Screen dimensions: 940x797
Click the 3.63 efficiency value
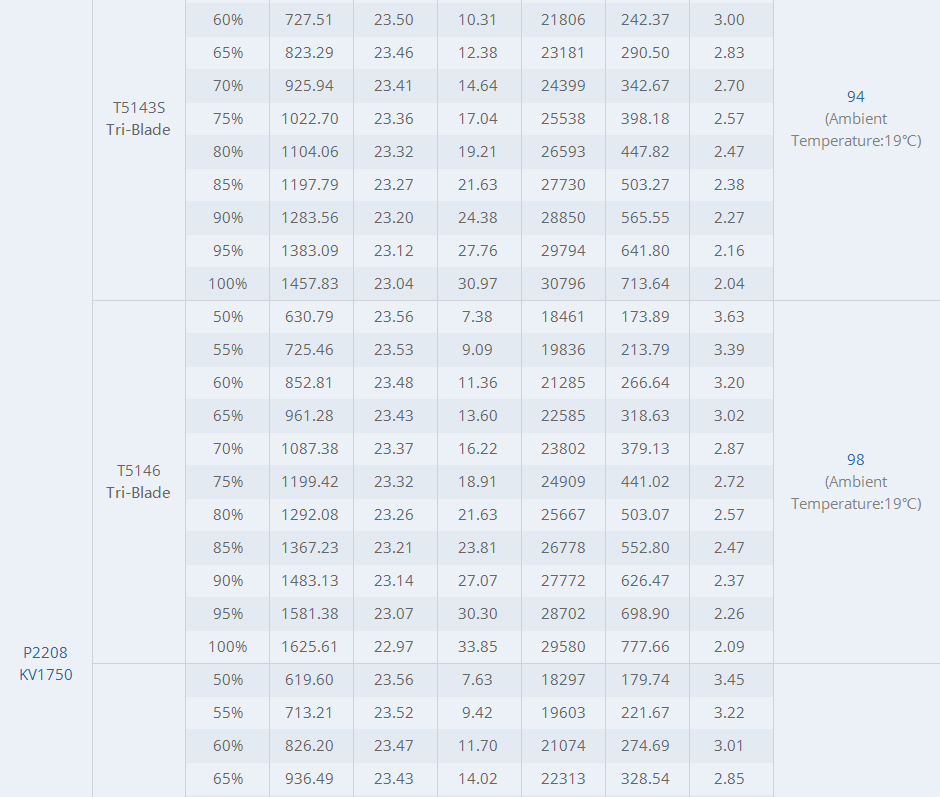coord(729,317)
